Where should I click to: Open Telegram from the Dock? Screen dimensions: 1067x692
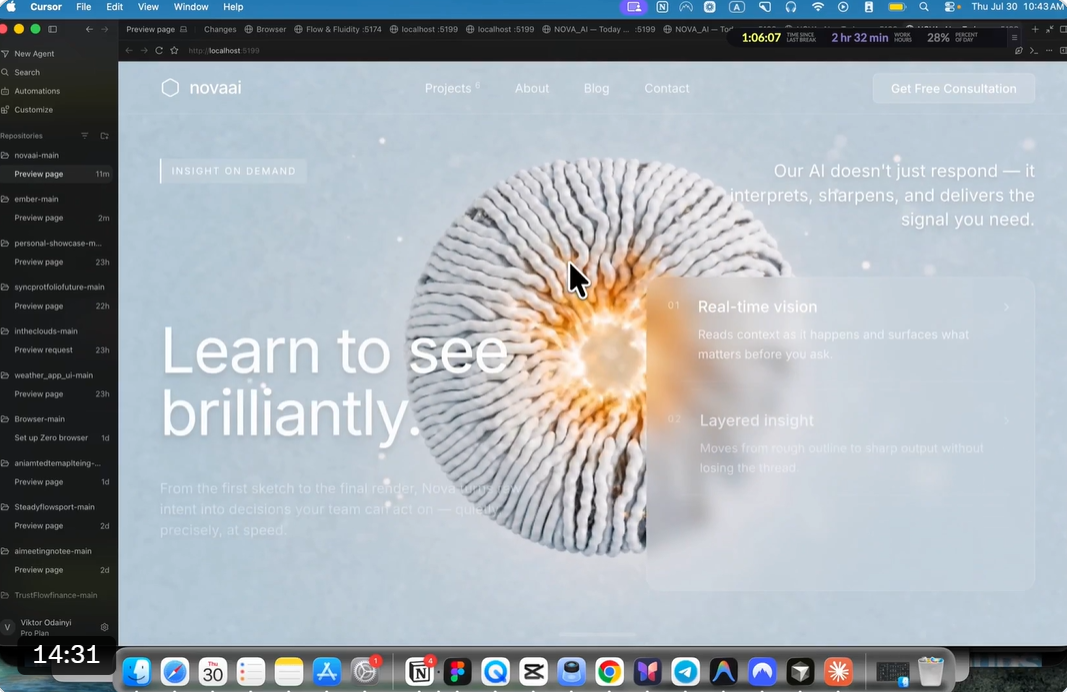(x=685, y=672)
